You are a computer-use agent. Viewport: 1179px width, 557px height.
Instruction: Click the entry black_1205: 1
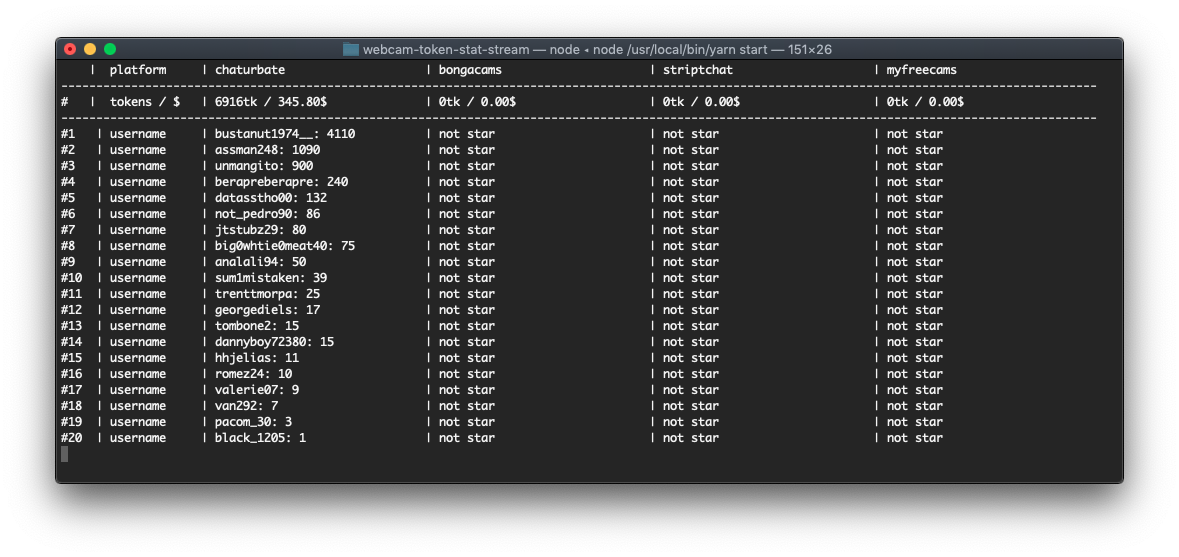(260, 437)
